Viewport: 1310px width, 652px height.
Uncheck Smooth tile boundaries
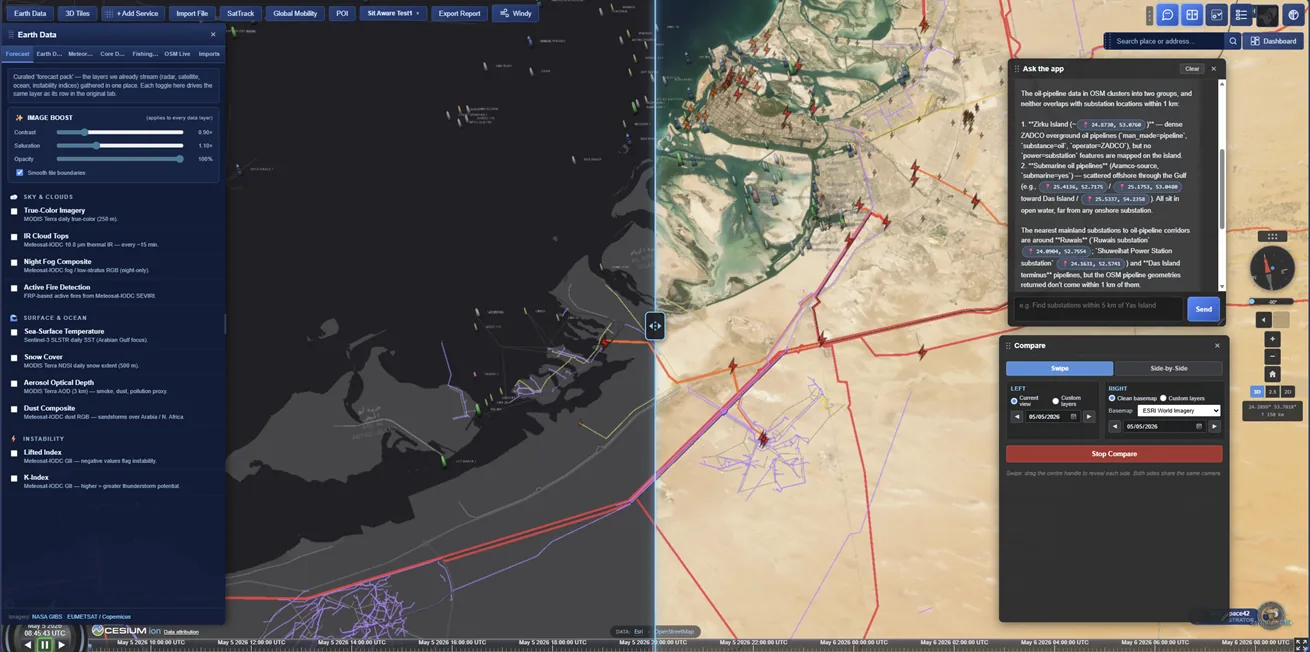point(20,173)
